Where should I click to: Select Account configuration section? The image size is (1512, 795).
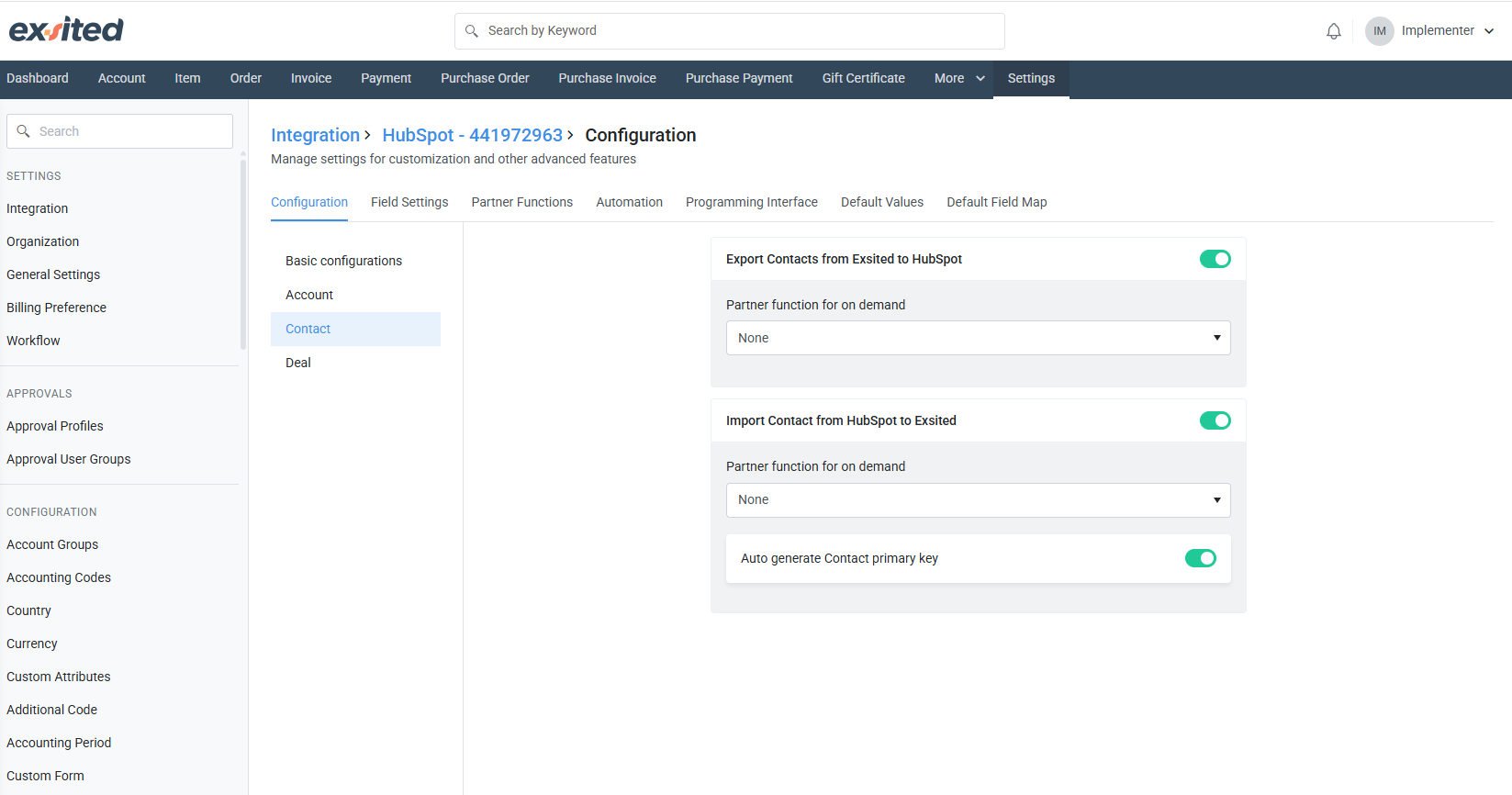355,295
